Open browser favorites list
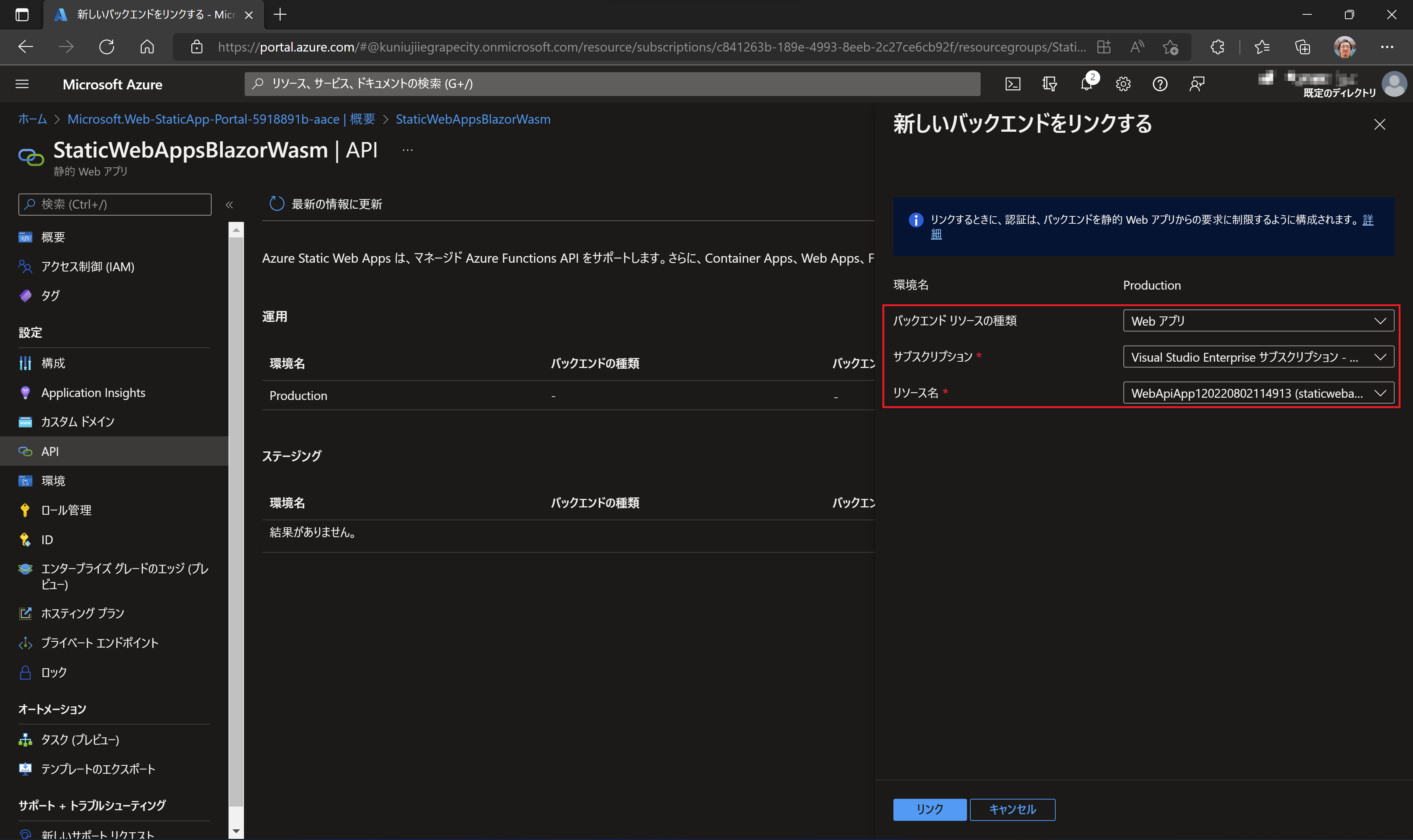The height and width of the screenshot is (840, 1413). click(1262, 47)
